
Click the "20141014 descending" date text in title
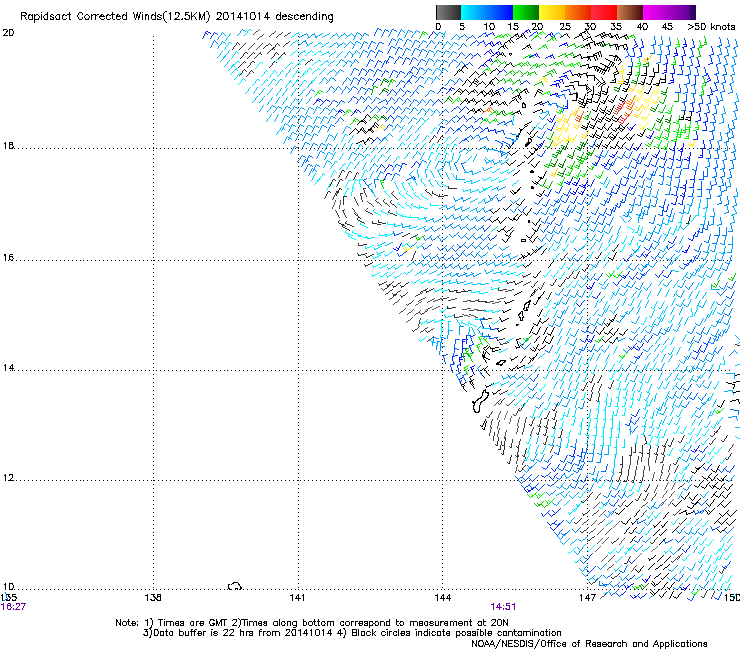coord(274,17)
